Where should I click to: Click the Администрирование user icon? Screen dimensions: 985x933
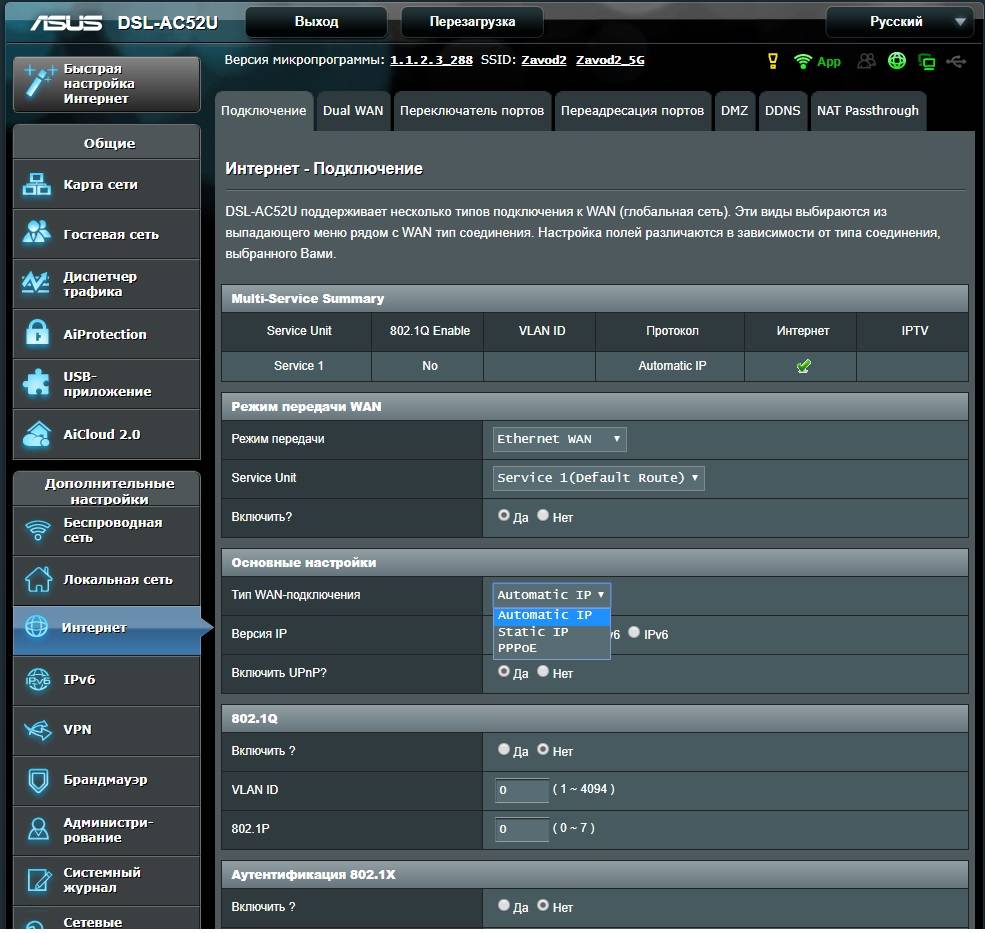tap(38, 829)
